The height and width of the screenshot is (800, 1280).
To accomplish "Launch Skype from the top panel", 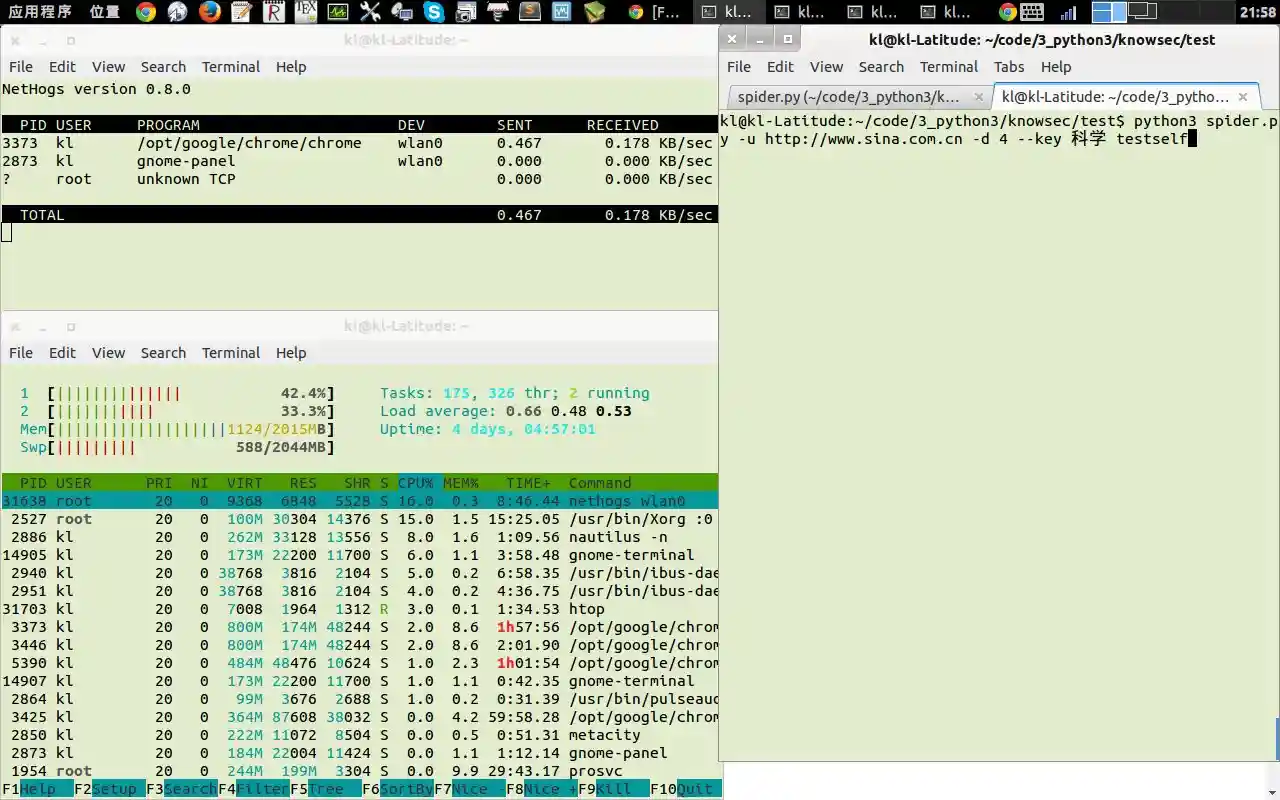I will point(433,12).
